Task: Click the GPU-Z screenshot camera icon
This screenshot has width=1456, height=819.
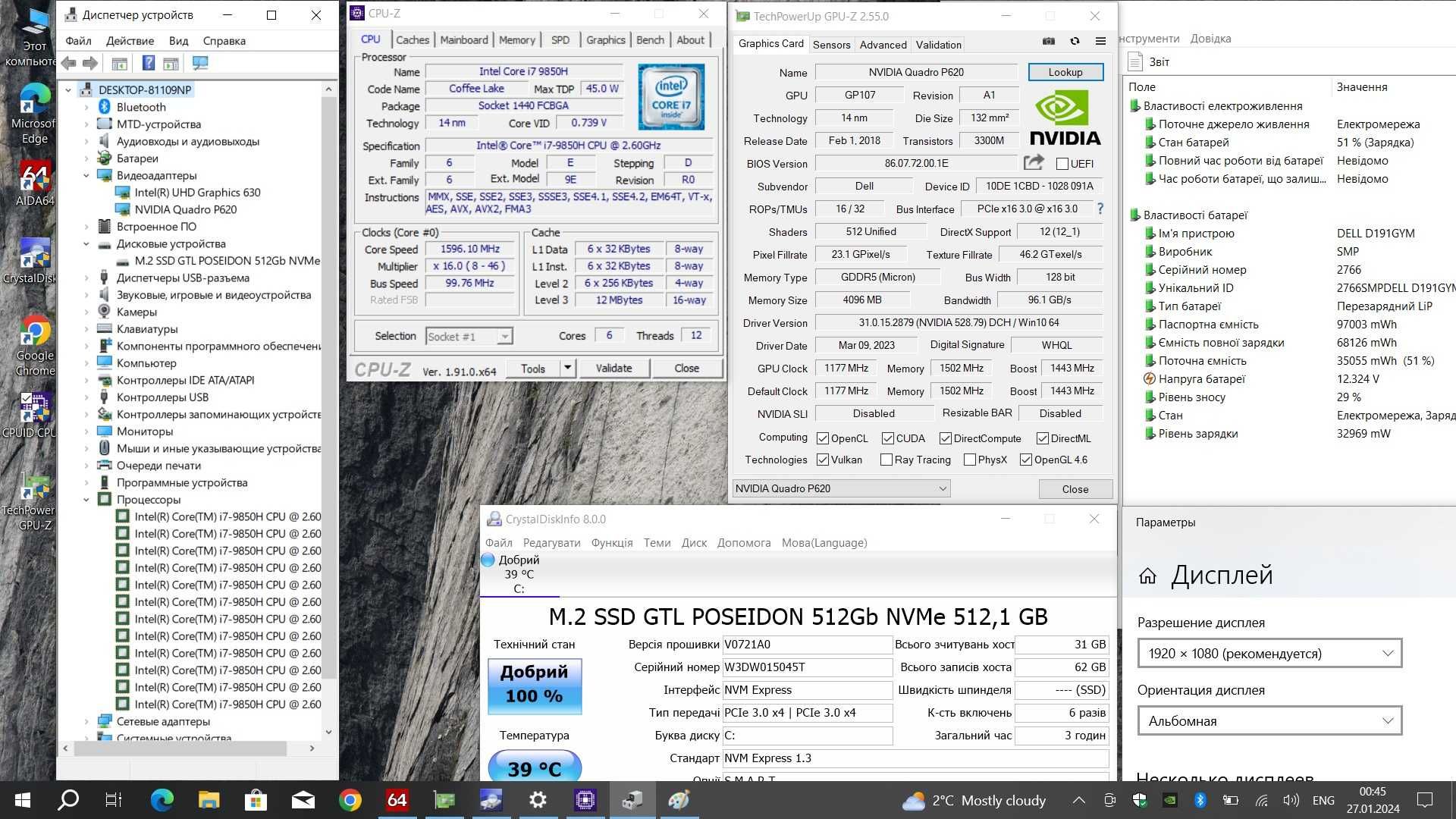Action: 1048,41
